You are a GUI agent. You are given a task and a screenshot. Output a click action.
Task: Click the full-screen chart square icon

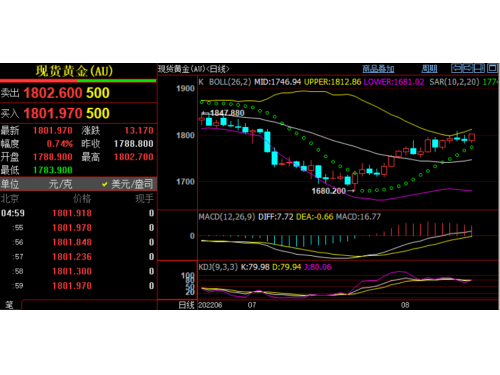click(x=492, y=68)
